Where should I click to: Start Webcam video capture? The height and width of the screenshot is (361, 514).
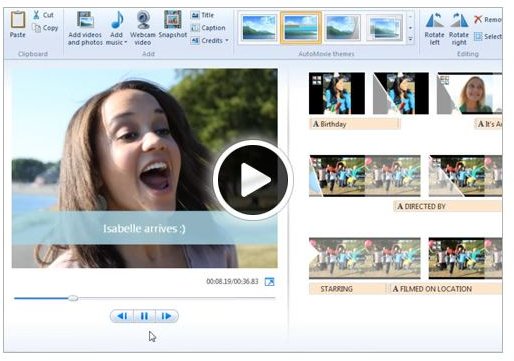pos(143,28)
